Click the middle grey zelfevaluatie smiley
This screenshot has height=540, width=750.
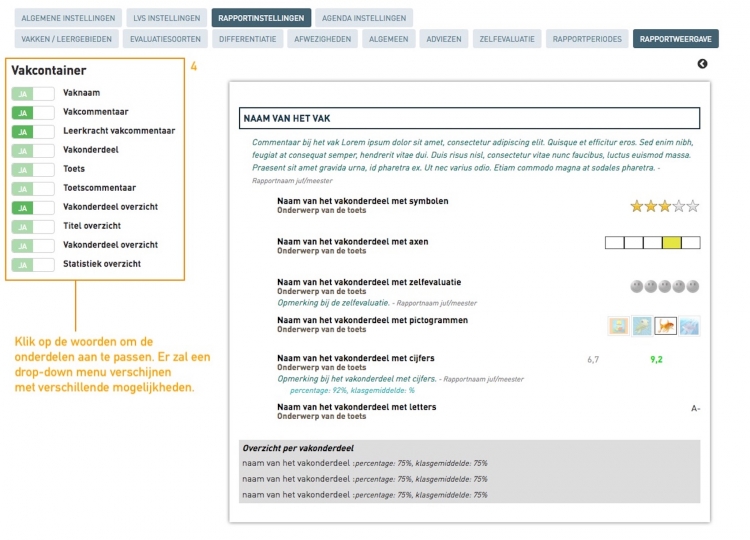coord(664,287)
